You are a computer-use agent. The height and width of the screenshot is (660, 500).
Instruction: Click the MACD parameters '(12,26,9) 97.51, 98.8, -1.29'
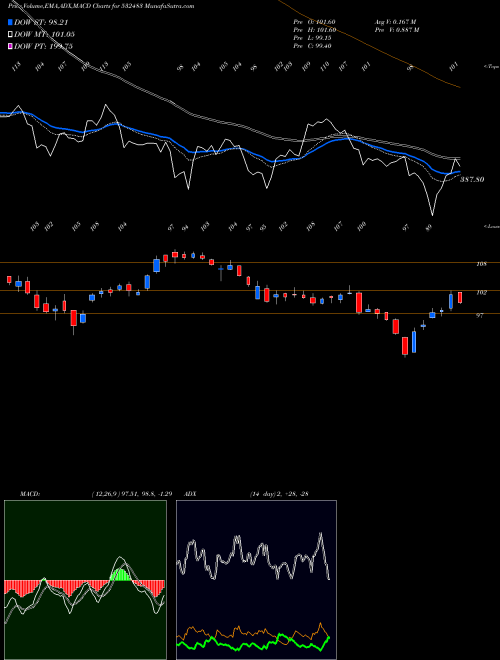[132, 494]
